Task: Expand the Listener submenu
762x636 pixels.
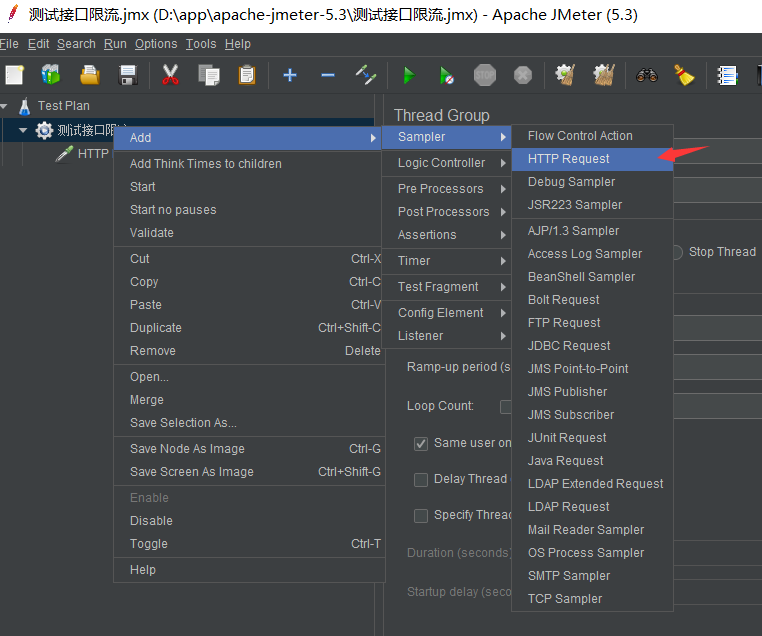Action: [447, 336]
